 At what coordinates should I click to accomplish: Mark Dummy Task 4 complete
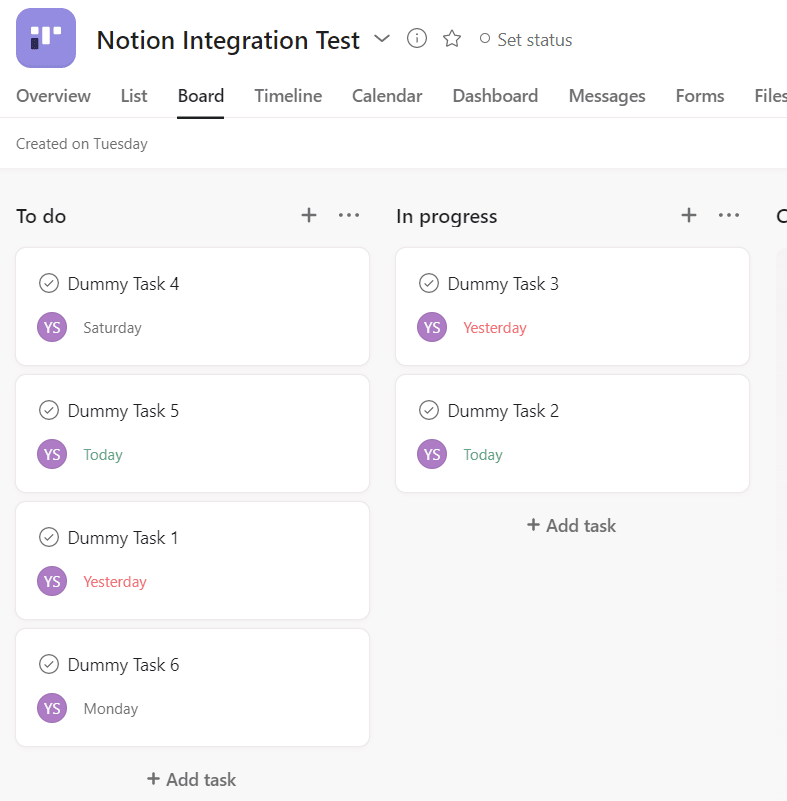click(49, 283)
